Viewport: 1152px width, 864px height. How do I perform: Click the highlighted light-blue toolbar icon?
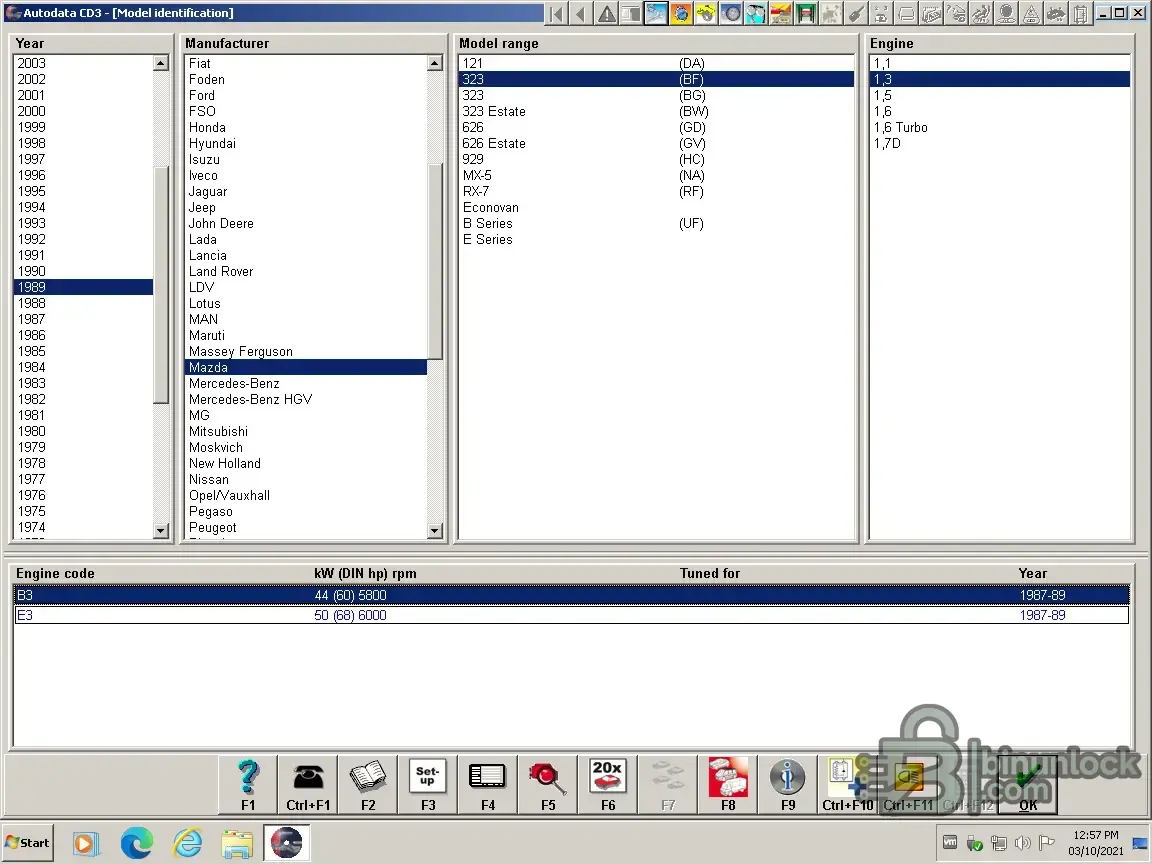[656, 13]
